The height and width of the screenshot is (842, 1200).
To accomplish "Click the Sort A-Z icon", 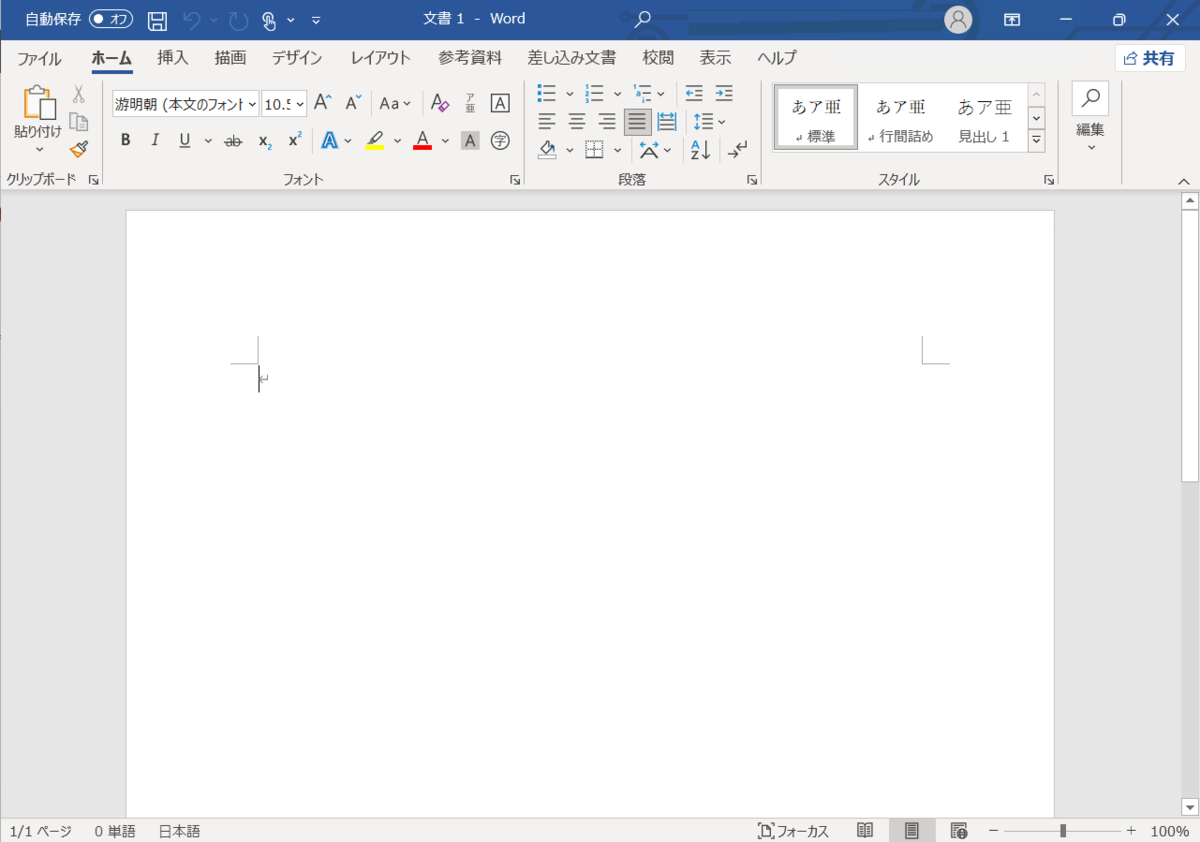I will [x=700, y=150].
